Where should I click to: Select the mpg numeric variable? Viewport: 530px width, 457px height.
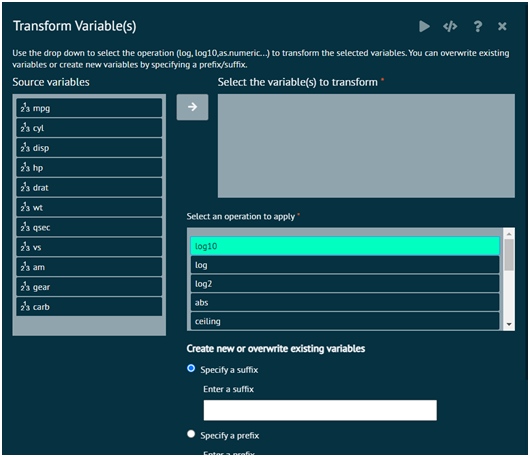click(89, 108)
